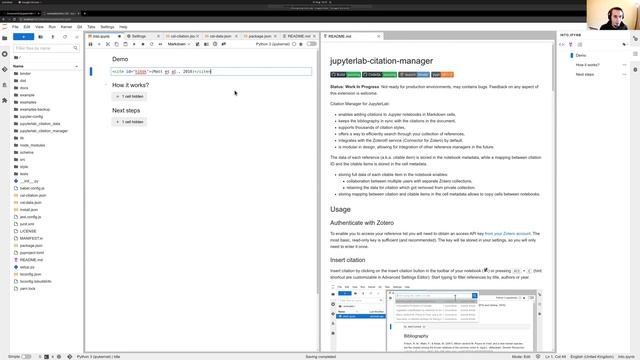The height and width of the screenshot is (360, 640).
Task: Open the Git menu
Action: point(80,27)
